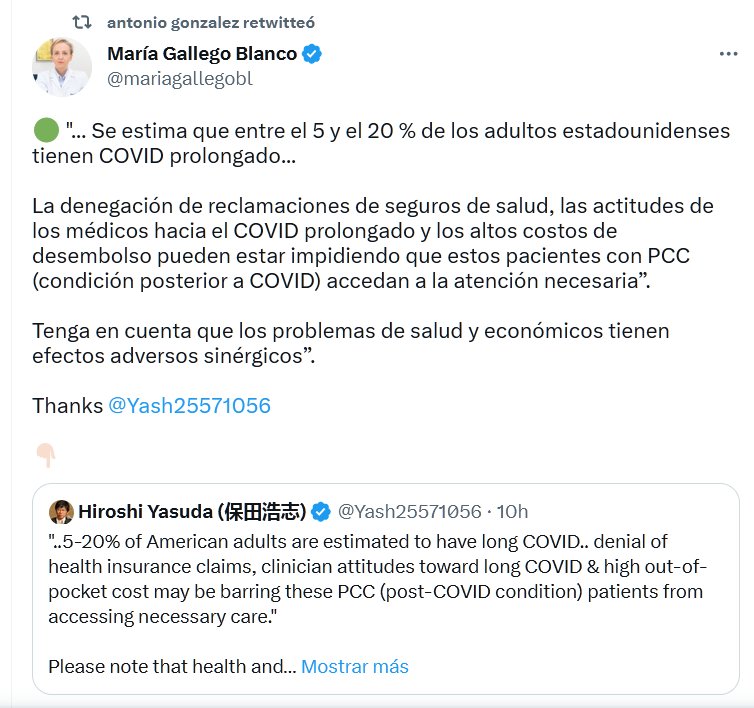Click the green circle emoji starting the tweet
The image size is (754, 708).
[45, 130]
